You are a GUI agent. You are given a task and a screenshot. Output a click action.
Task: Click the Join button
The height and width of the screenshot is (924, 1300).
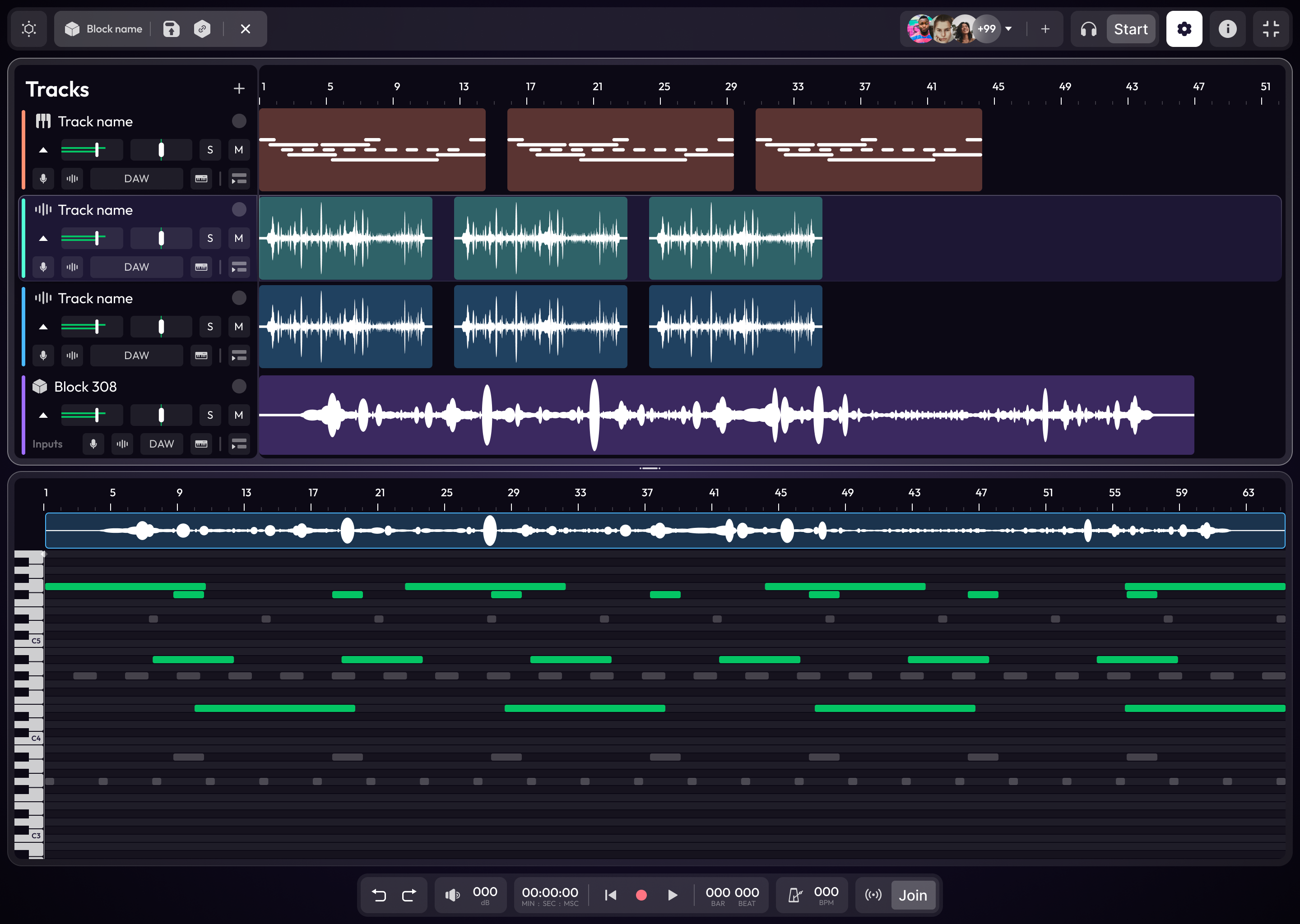(913, 895)
